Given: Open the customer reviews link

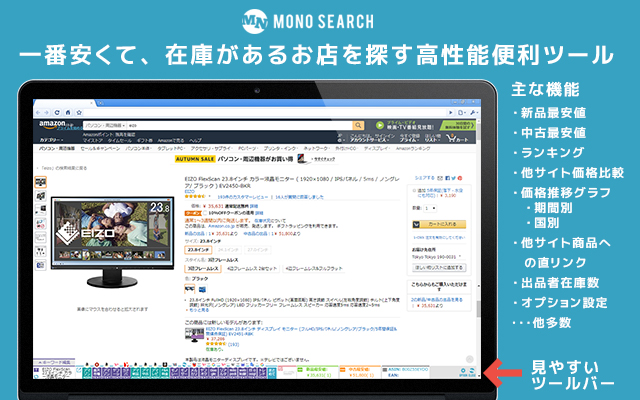Looking at the screenshot, I should (242, 197).
